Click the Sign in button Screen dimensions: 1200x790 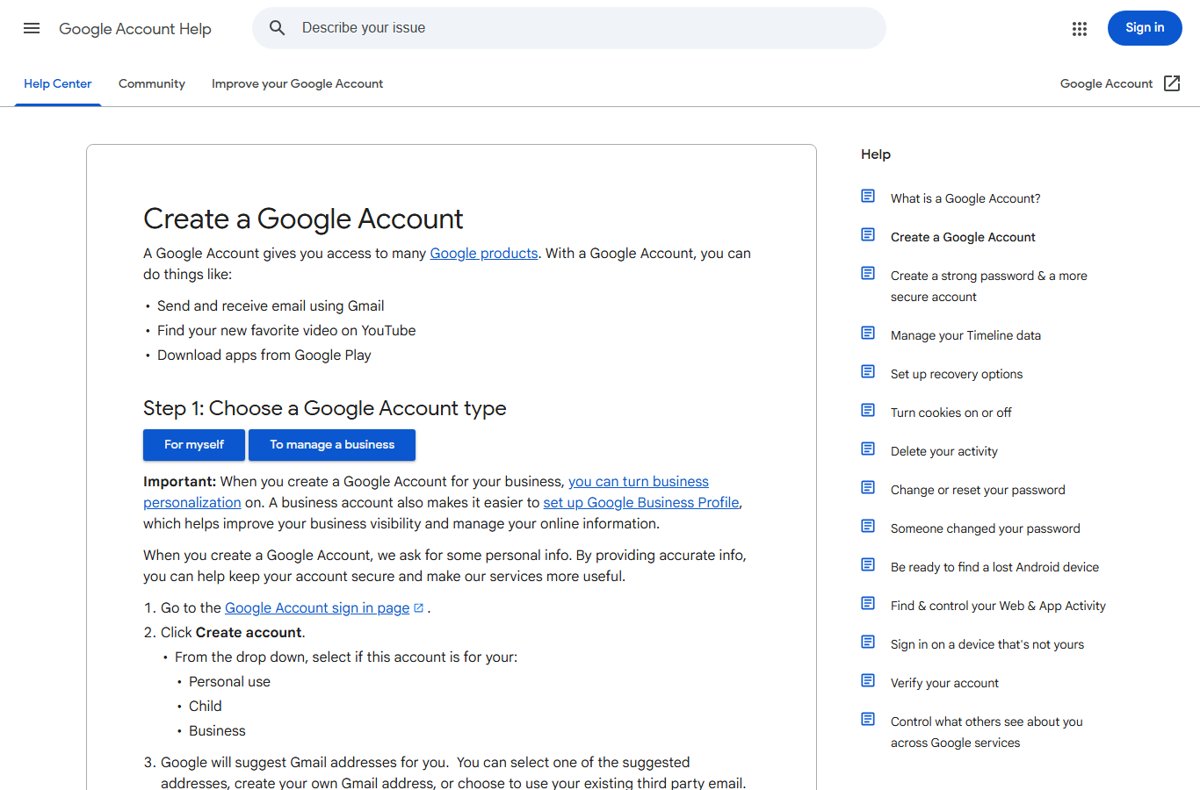1145,28
